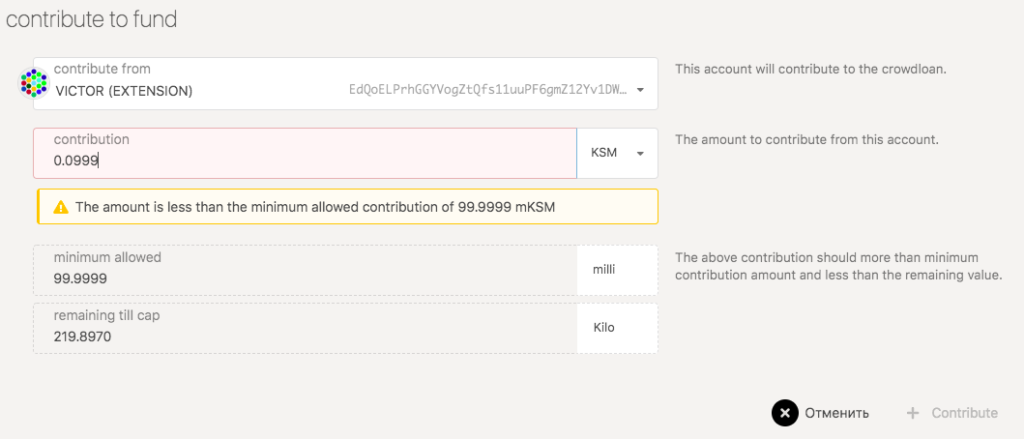Click the caret next to KSM
This screenshot has width=1024, height=439.
click(x=640, y=154)
